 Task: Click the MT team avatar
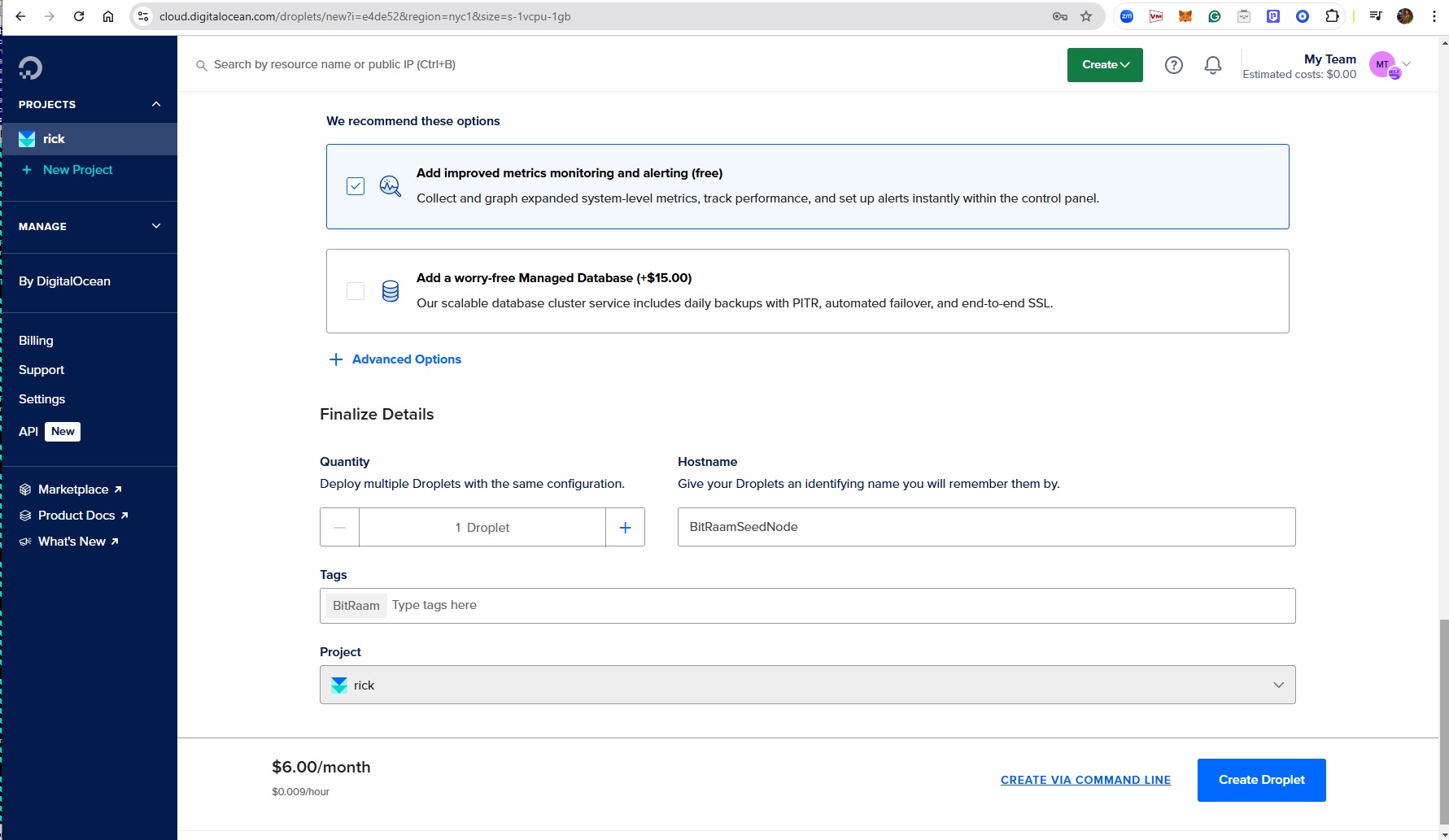point(1384,65)
